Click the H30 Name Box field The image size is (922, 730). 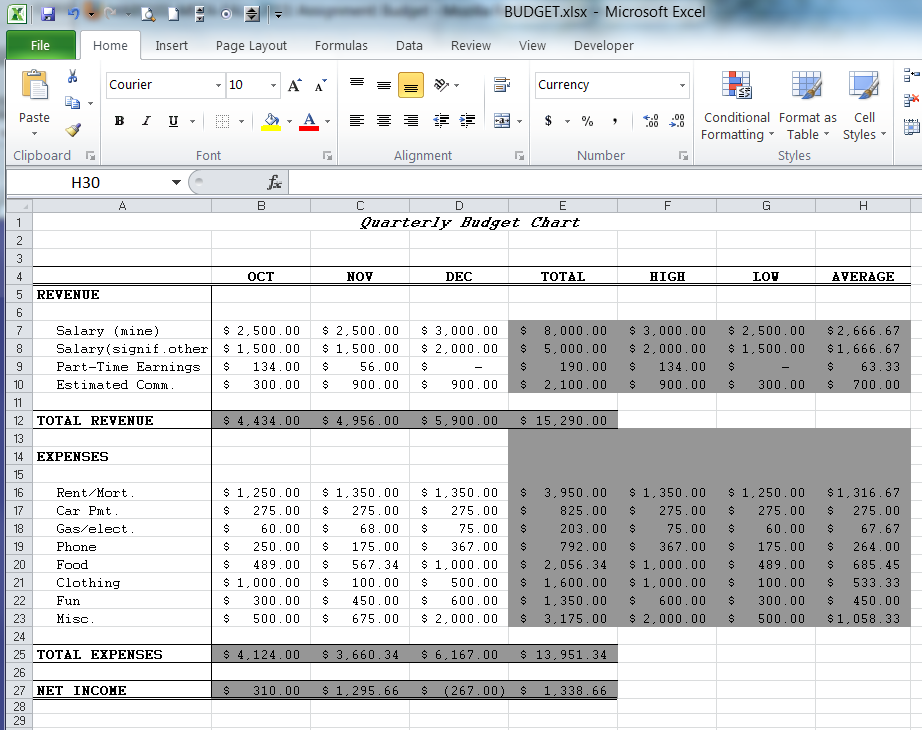(86, 182)
